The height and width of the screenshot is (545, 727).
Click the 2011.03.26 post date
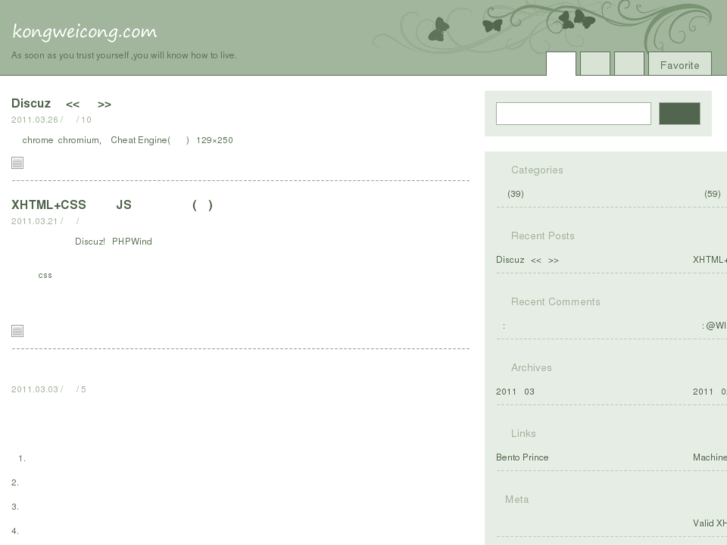coord(35,120)
